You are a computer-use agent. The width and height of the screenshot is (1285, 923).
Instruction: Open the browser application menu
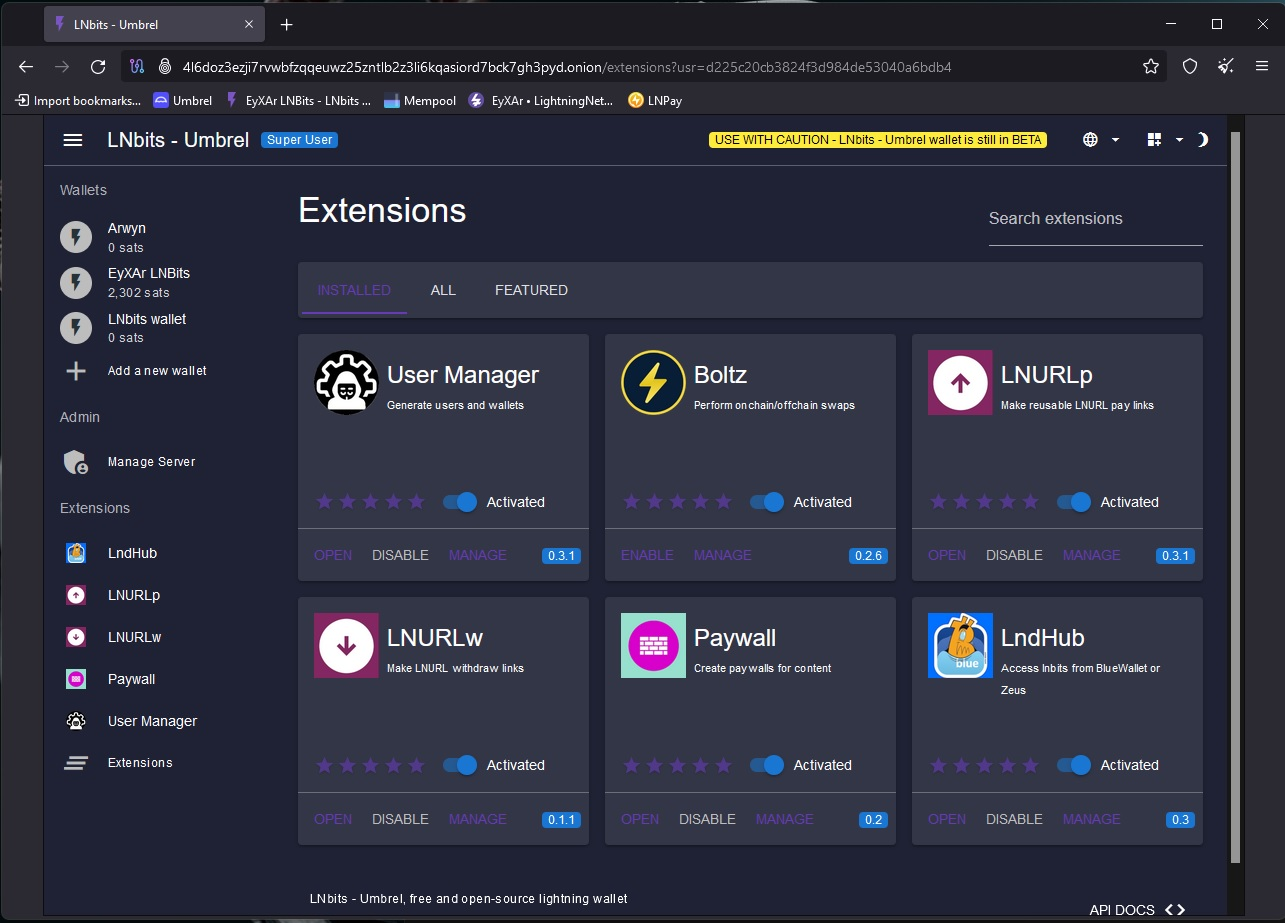tap(1262, 66)
